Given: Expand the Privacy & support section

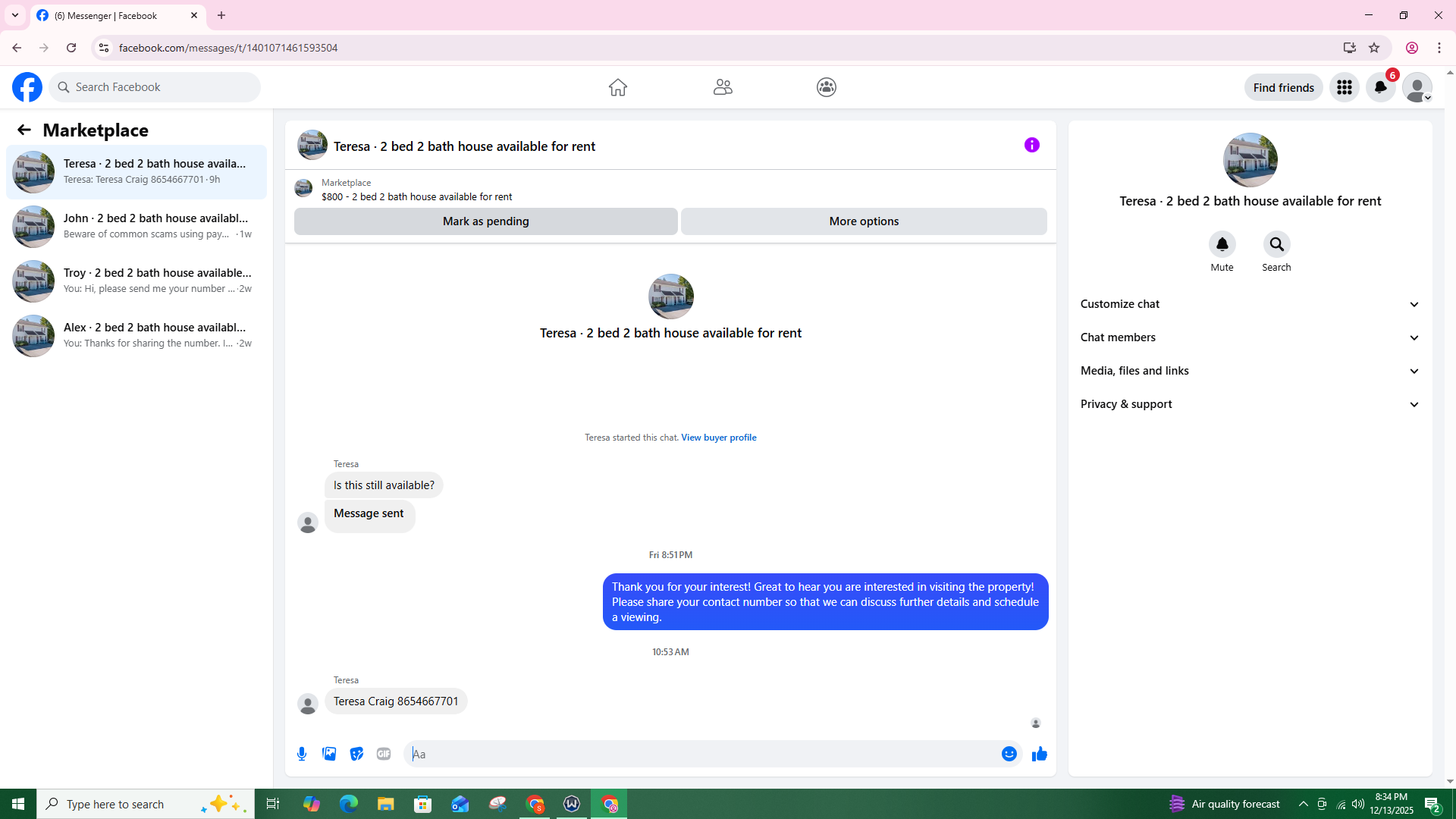Looking at the screenshot, I should coord(1250,404).
